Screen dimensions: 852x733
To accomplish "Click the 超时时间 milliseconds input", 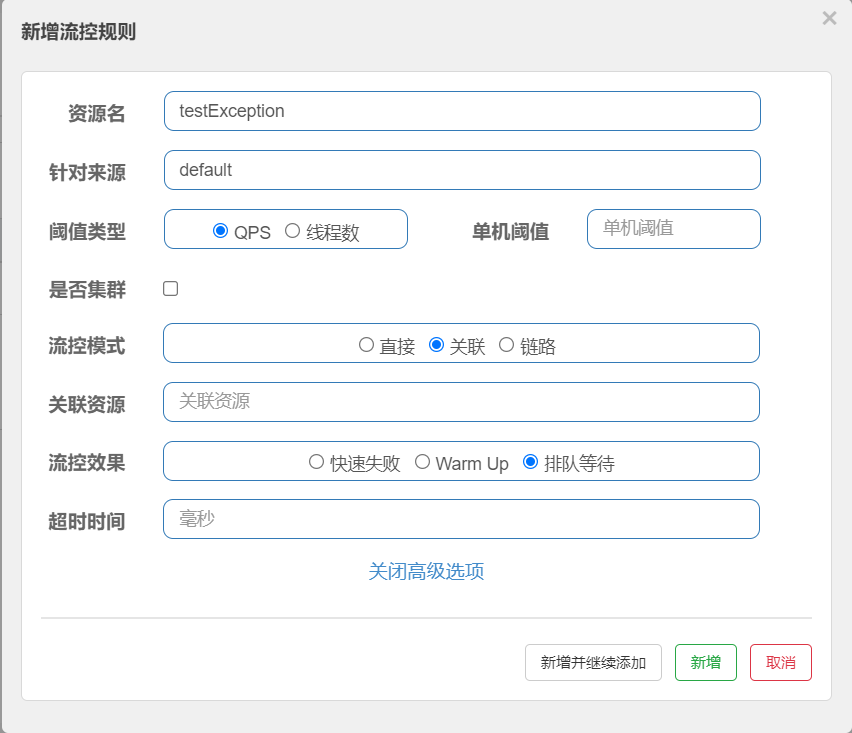I will [x=462, y=519].
